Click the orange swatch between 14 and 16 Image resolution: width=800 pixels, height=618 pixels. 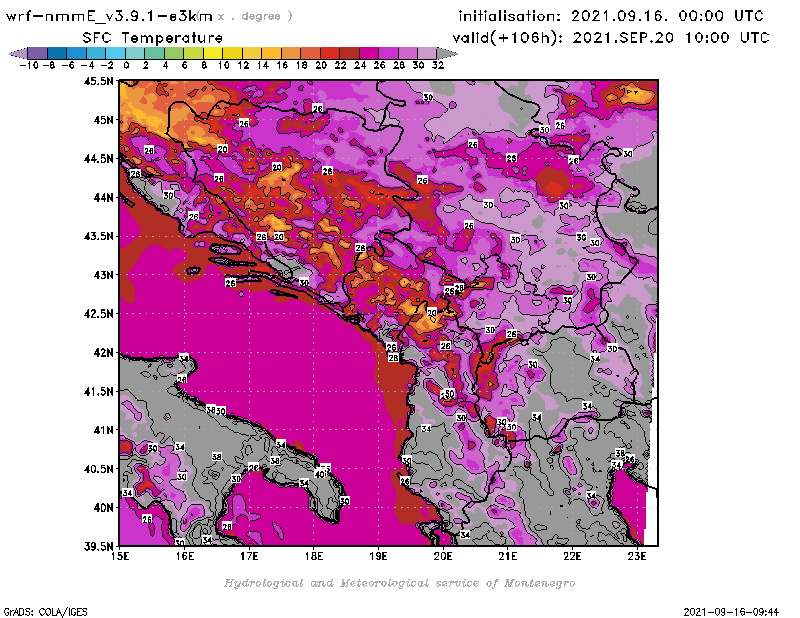tap(271, 53)
